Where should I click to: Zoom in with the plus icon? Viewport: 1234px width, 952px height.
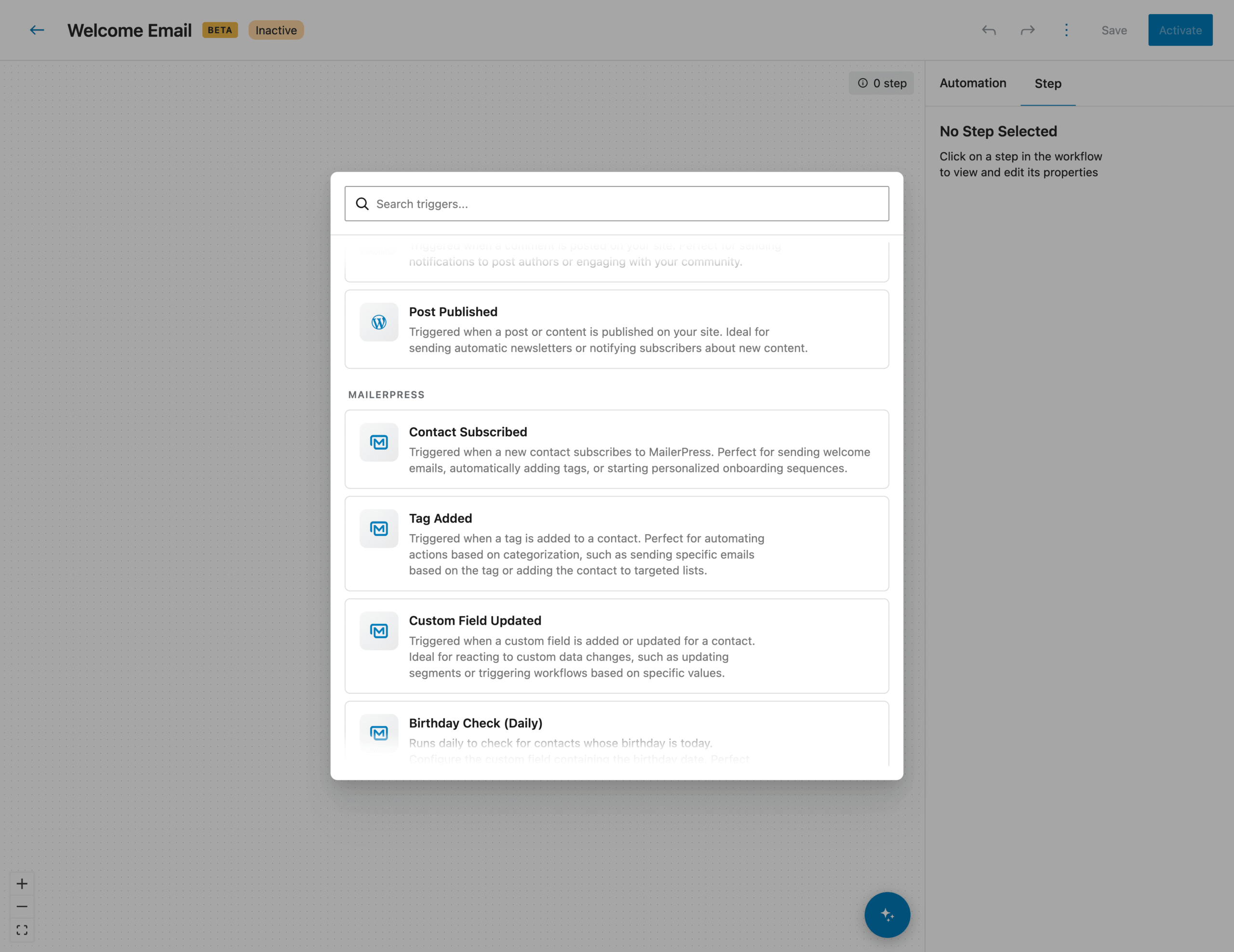pos(22,884)
